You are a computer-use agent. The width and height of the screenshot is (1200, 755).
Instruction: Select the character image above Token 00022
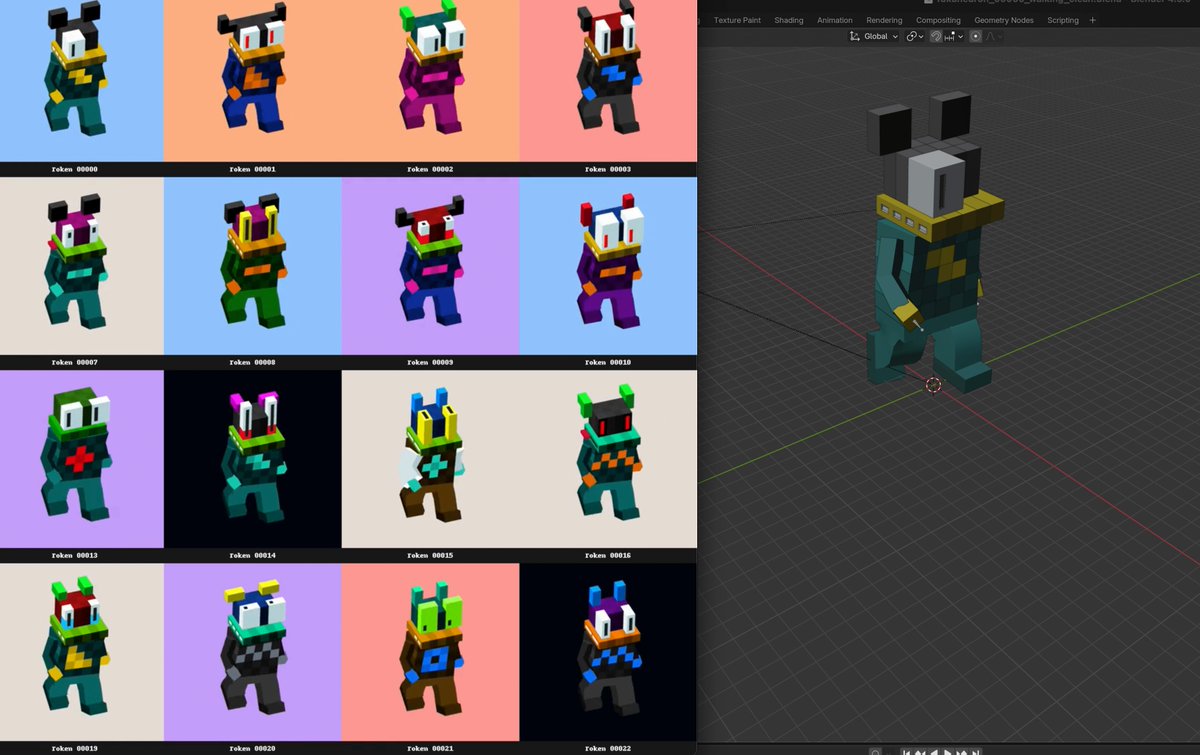click(608, 652)
